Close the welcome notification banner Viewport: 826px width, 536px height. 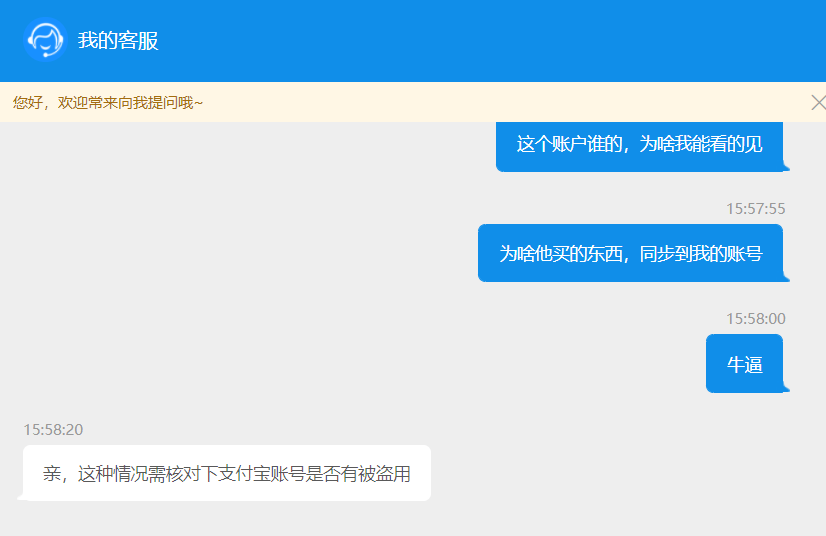pos(818,102)
